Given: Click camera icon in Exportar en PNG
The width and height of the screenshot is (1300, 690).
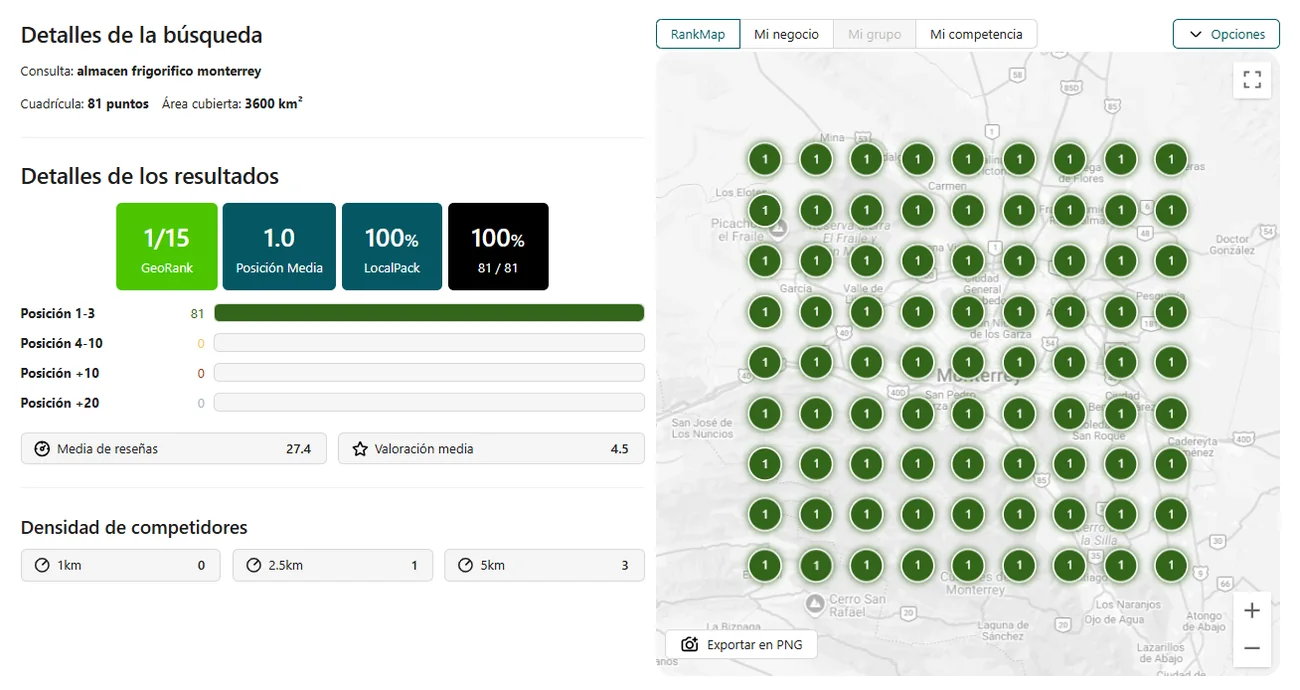Looking at the screenshot, I should (x=689, y=645).
